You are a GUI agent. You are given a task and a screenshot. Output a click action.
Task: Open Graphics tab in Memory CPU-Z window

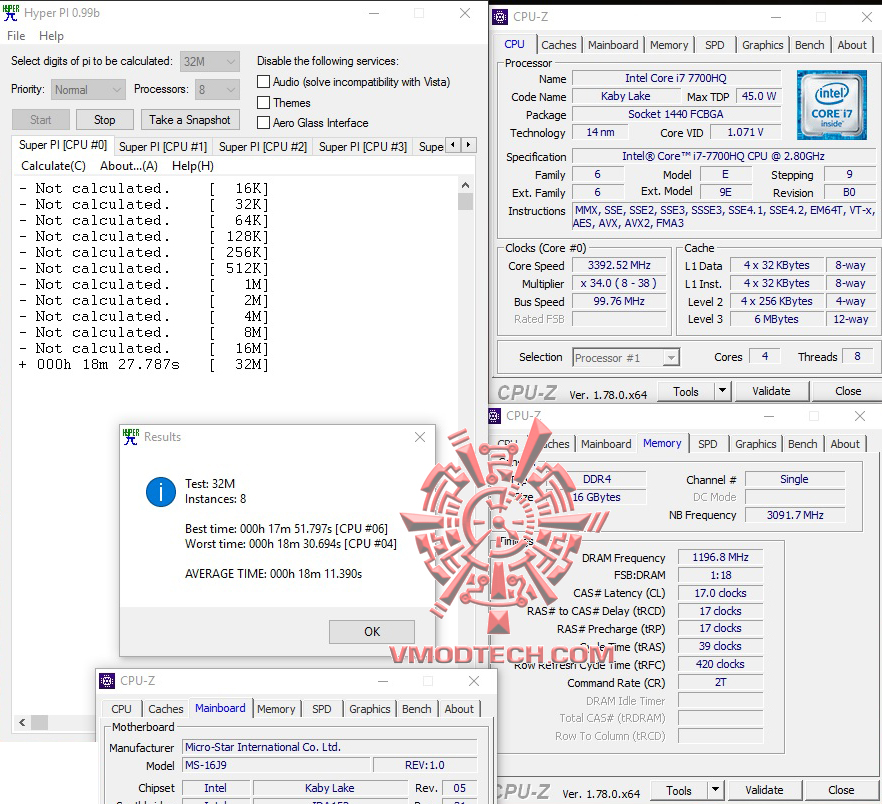tap(755, 444)
